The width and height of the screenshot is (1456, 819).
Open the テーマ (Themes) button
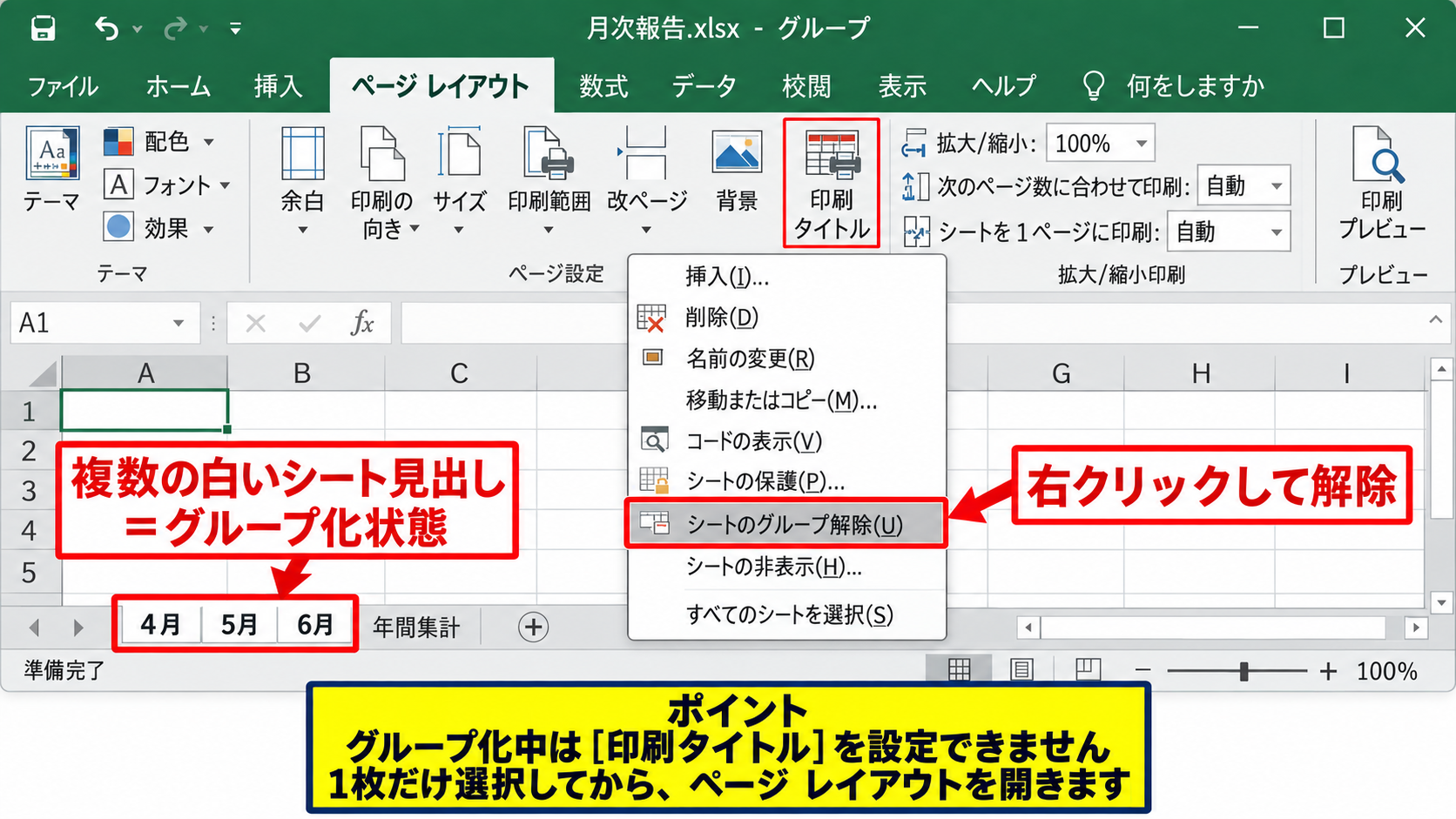(x=52, y=170)
